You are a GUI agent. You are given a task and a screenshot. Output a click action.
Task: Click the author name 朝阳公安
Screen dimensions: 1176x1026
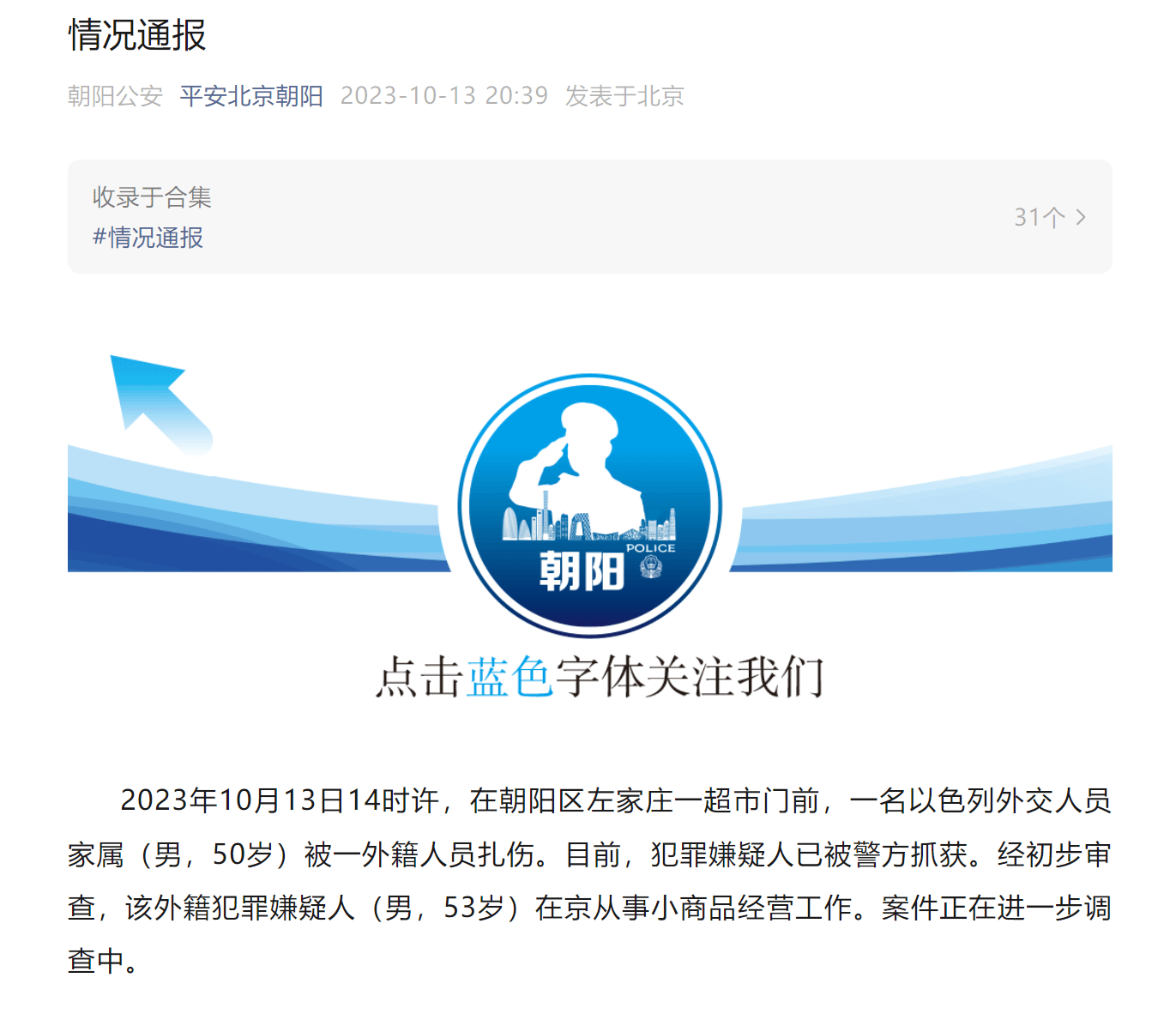point(115,95)
